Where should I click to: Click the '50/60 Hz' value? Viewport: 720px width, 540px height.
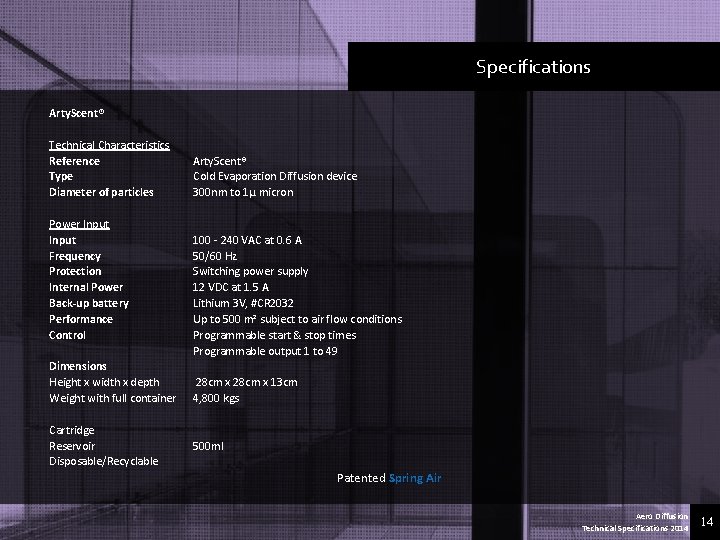click(x=214, y=256)
